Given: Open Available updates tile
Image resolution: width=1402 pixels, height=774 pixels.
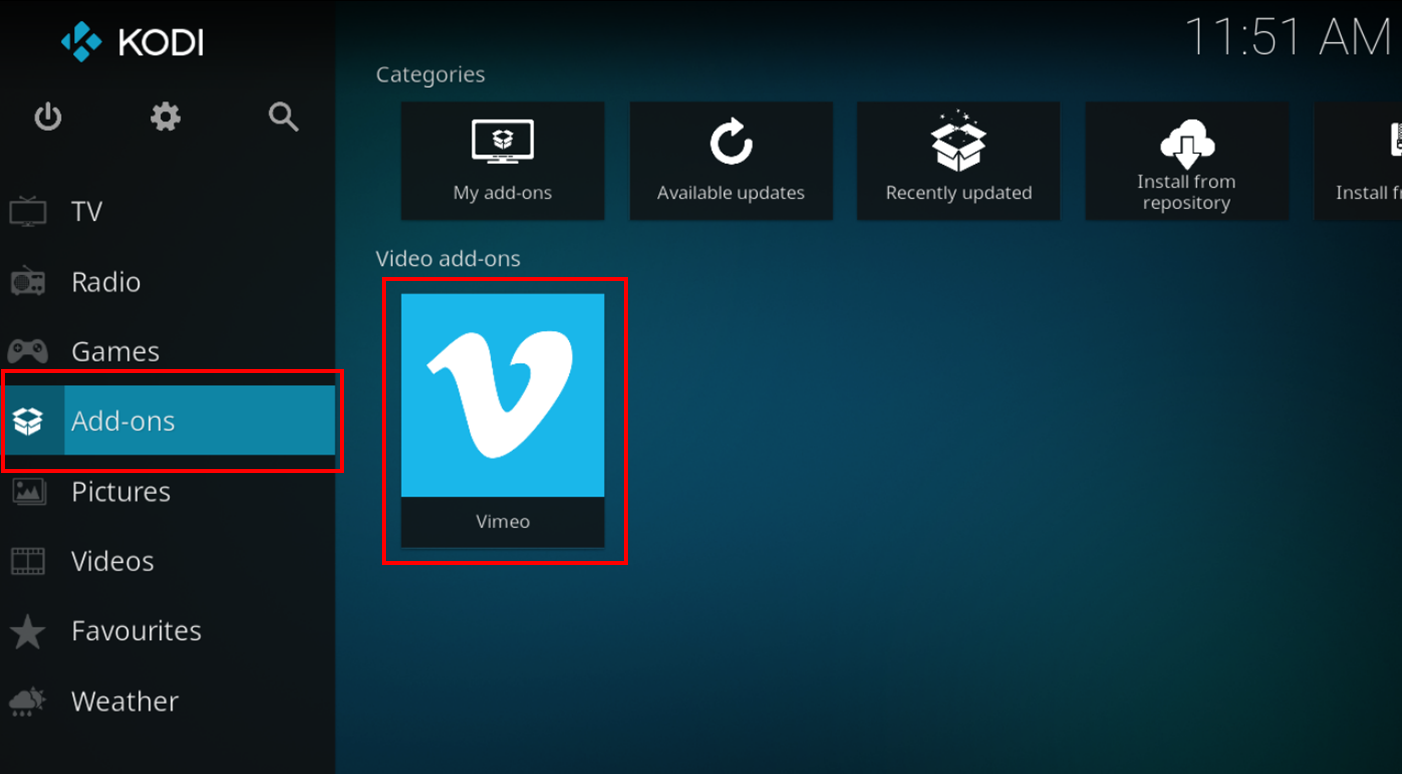Looking at the screenshot, I should point(731,161).
